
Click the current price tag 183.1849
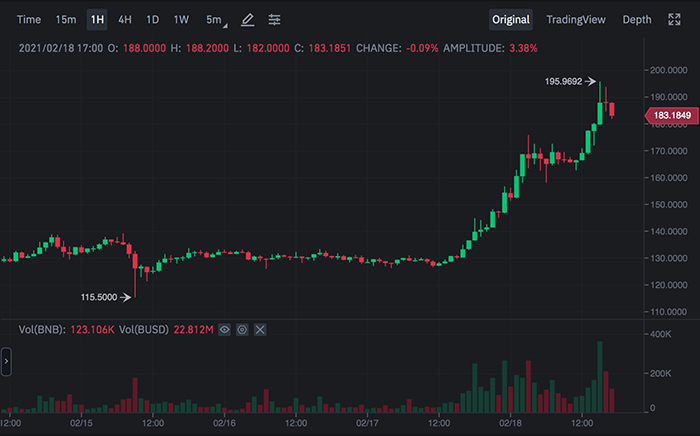671,116
